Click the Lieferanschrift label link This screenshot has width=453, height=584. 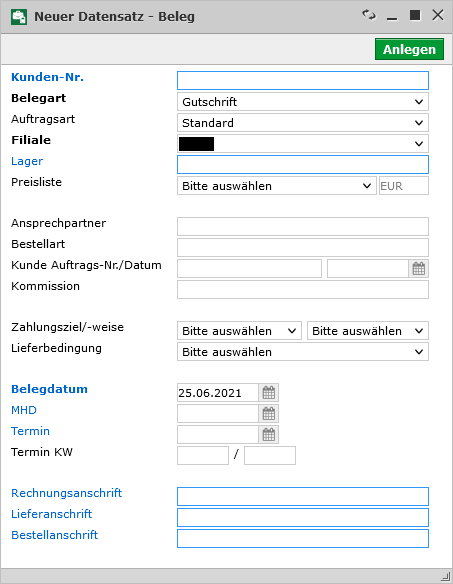point(51,514)
